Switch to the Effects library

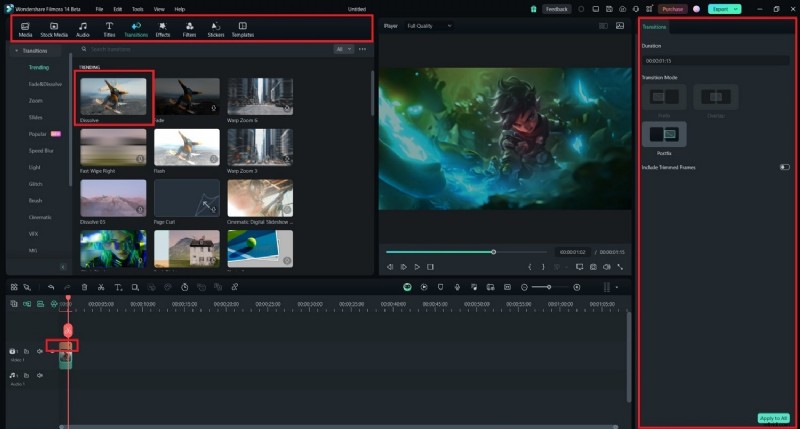[163, 28]
